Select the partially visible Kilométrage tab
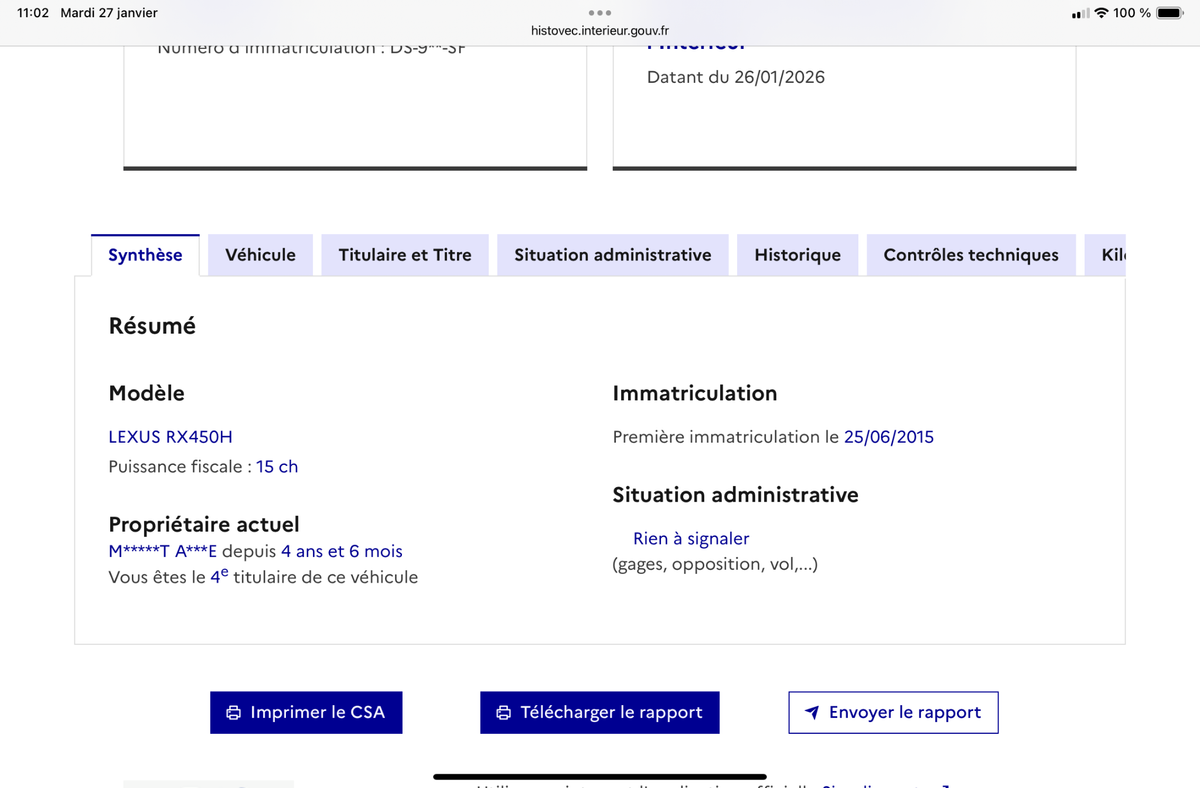1200x788 pixels. 1106,255
